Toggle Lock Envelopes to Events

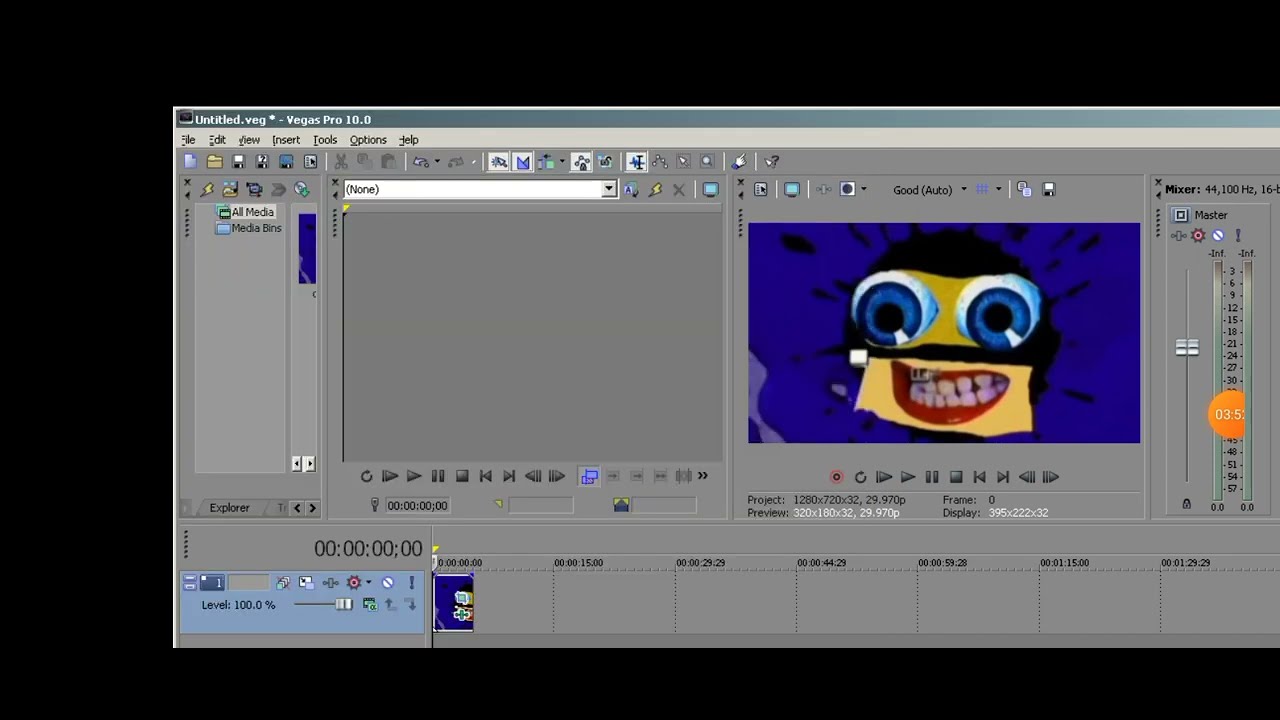point(581,161)
